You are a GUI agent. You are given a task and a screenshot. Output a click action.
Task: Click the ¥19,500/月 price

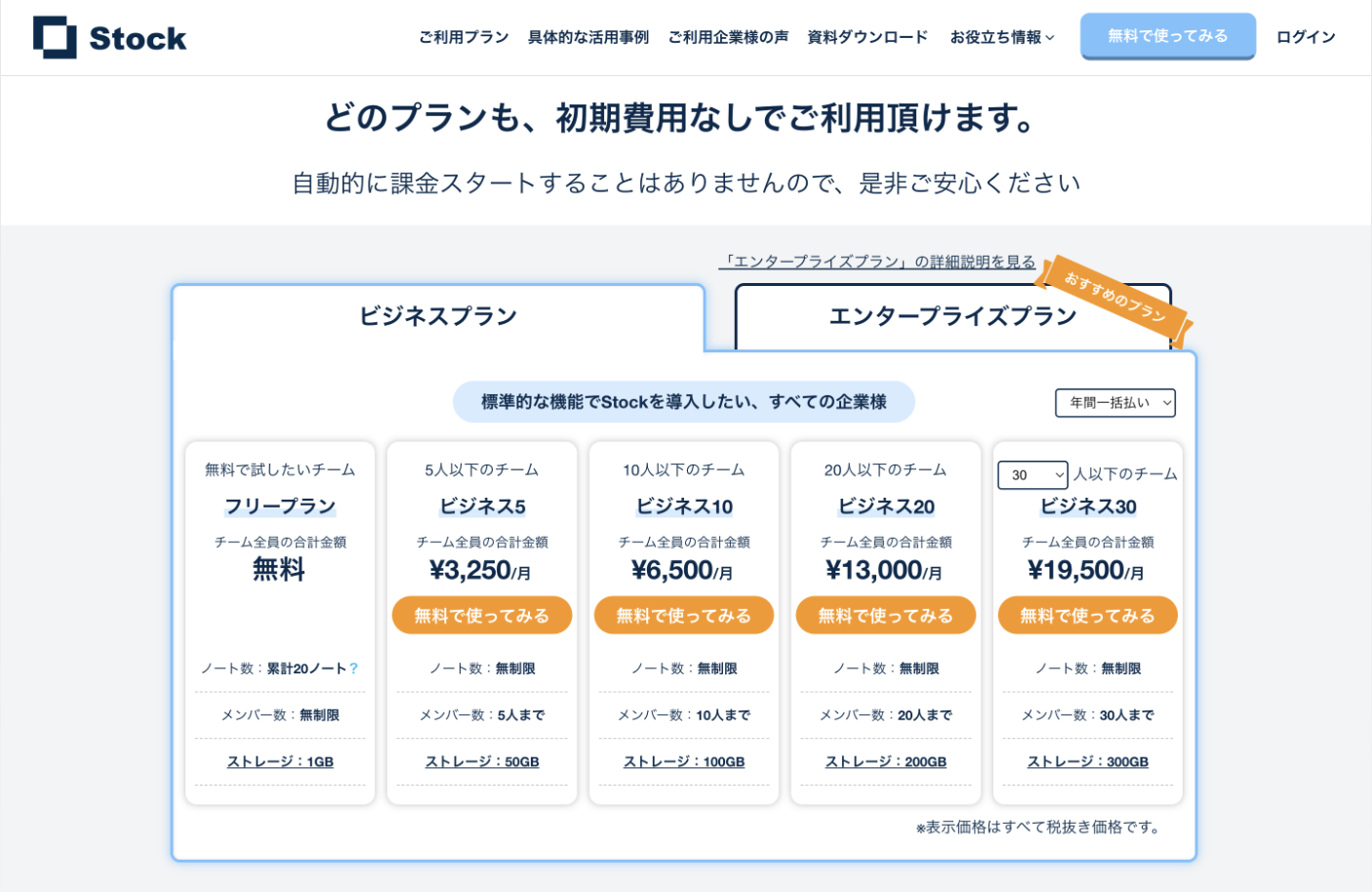point(1086,570)
